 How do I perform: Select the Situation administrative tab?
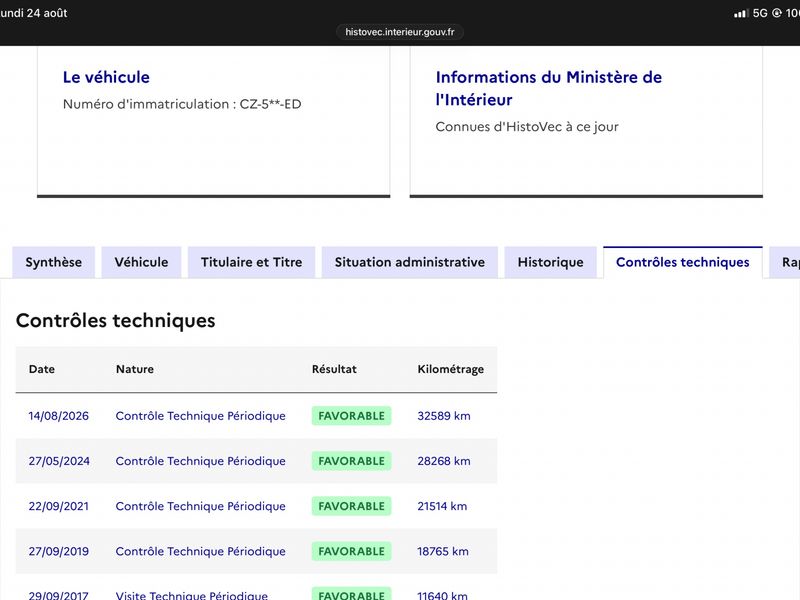pyautogui.click(x=410, y=262)
